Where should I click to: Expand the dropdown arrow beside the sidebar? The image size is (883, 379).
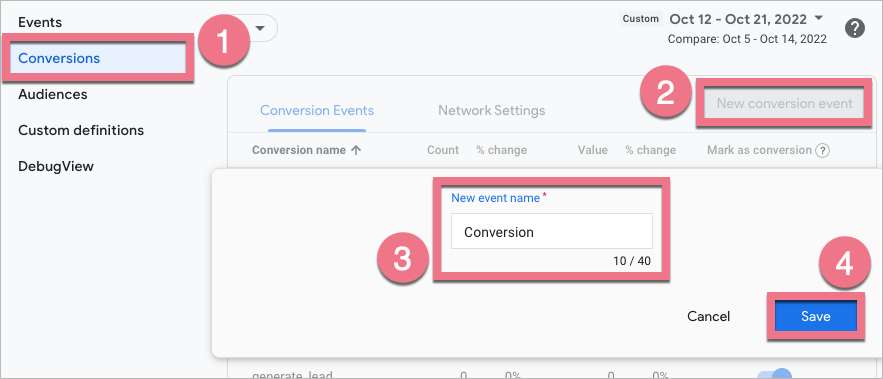pos(260,28)
